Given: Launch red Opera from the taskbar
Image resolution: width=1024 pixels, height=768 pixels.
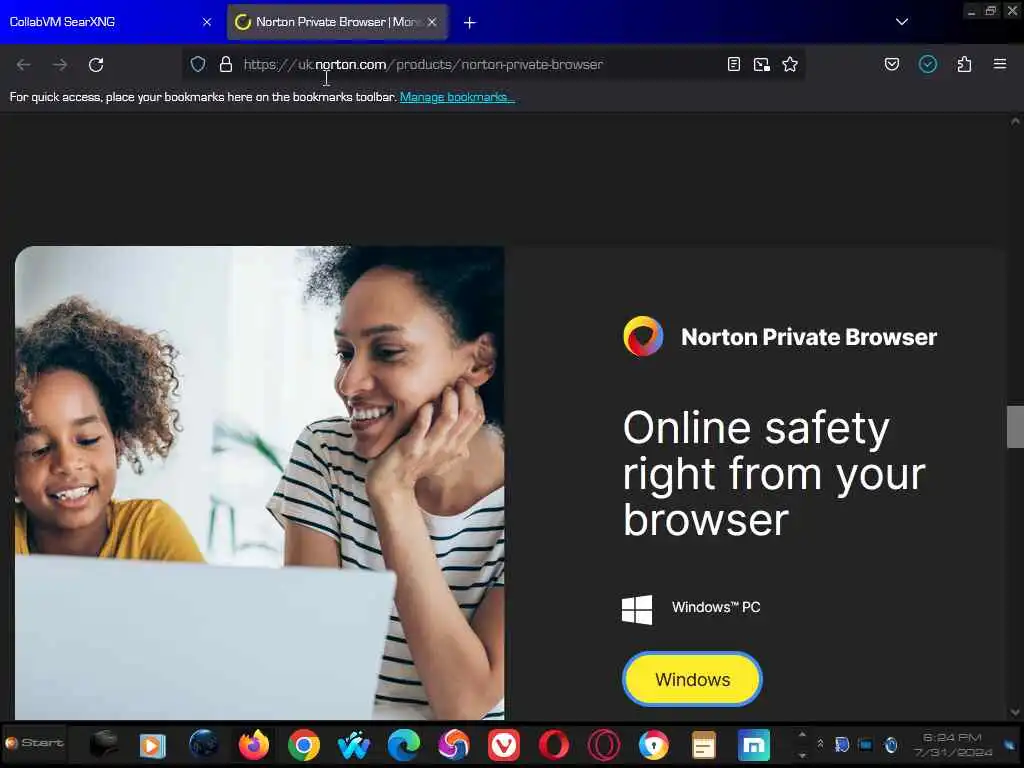Looking at the screenshot, I should (x=554, y=745).
